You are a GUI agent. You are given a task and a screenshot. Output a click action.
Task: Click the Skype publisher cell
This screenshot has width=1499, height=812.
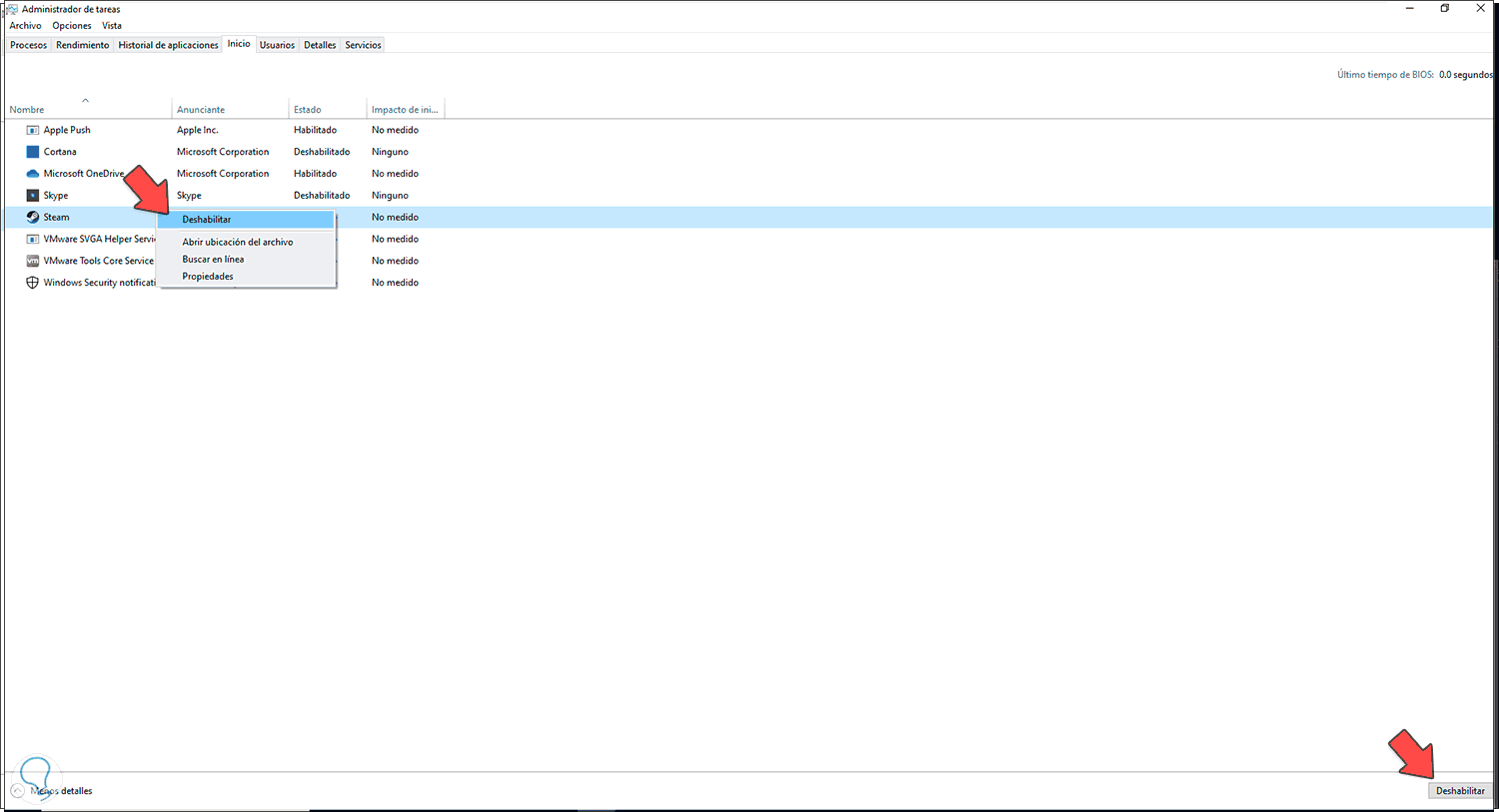189,196
